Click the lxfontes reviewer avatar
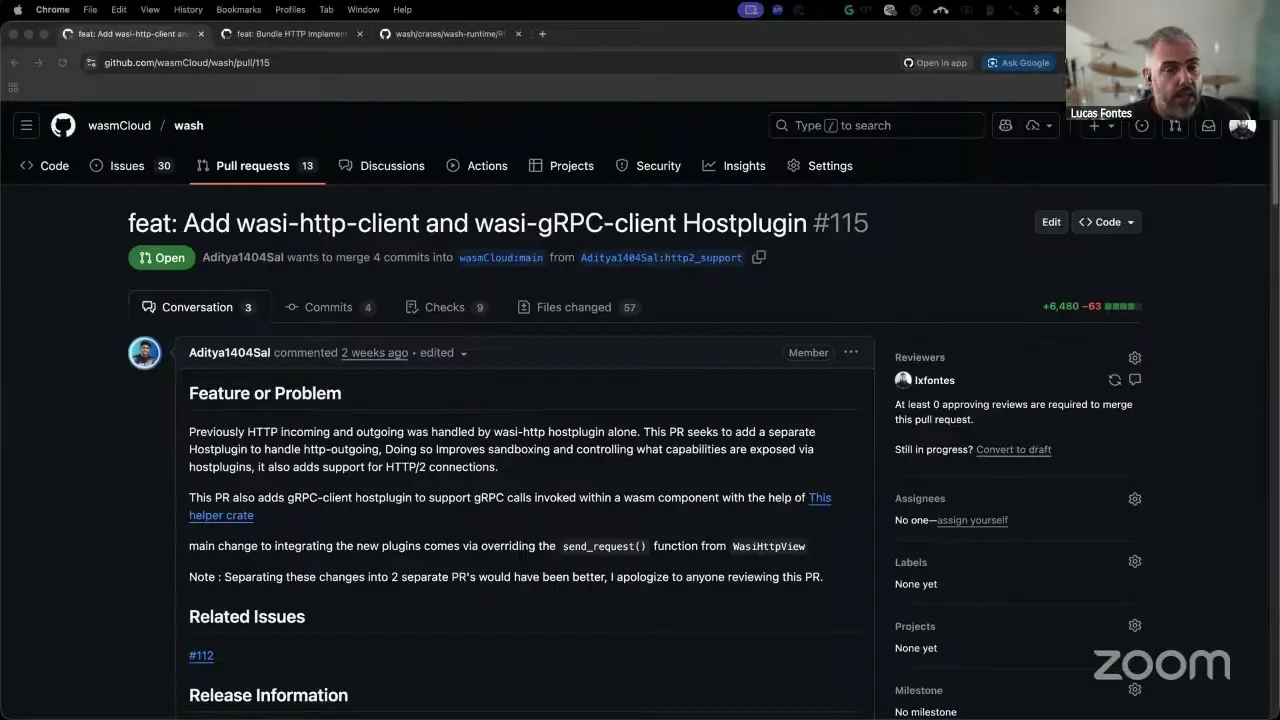The width and height of the screenshot is (1280, 720). [903, 380]
